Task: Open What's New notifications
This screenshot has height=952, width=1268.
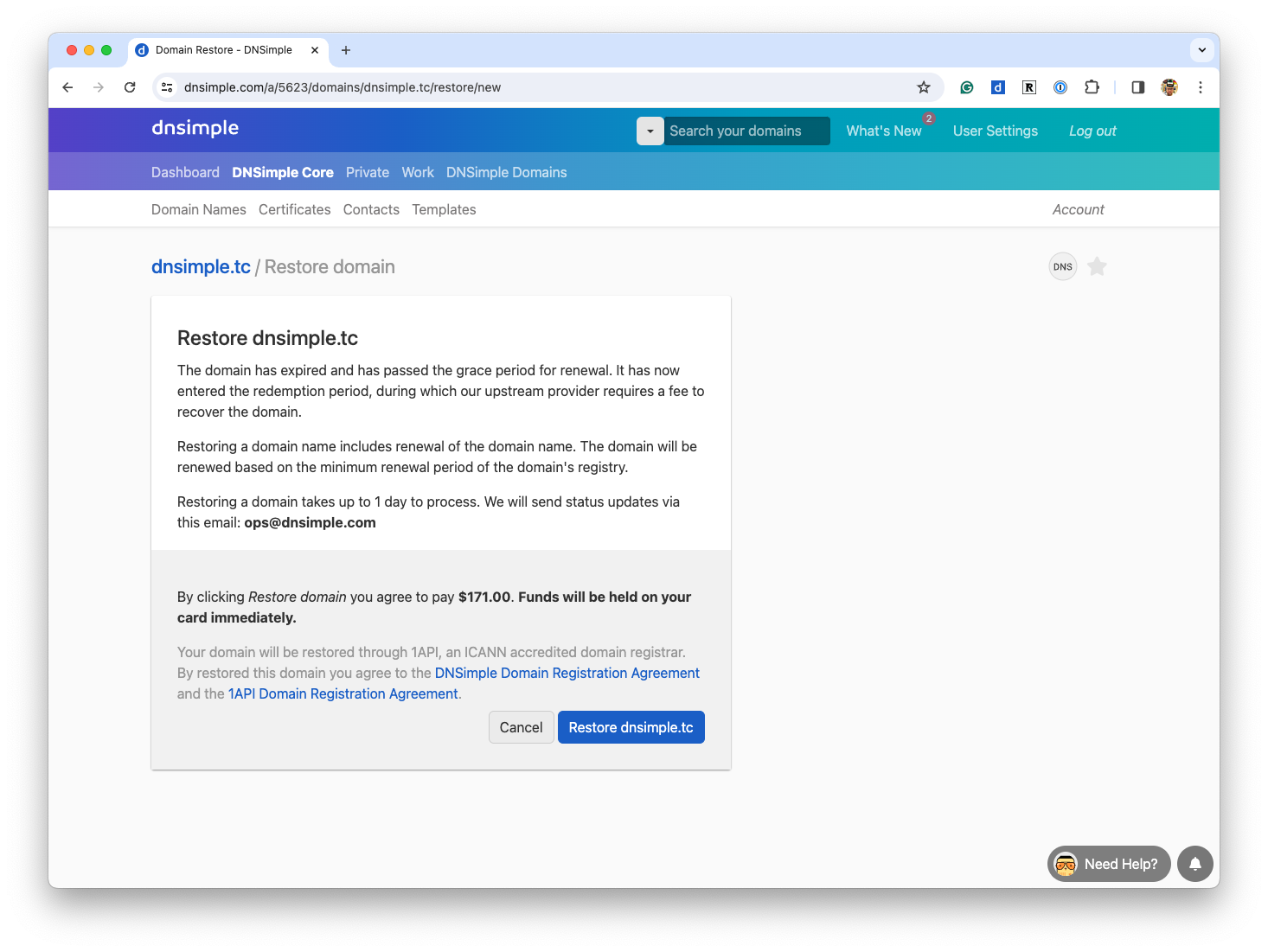Action: [884, 131]
